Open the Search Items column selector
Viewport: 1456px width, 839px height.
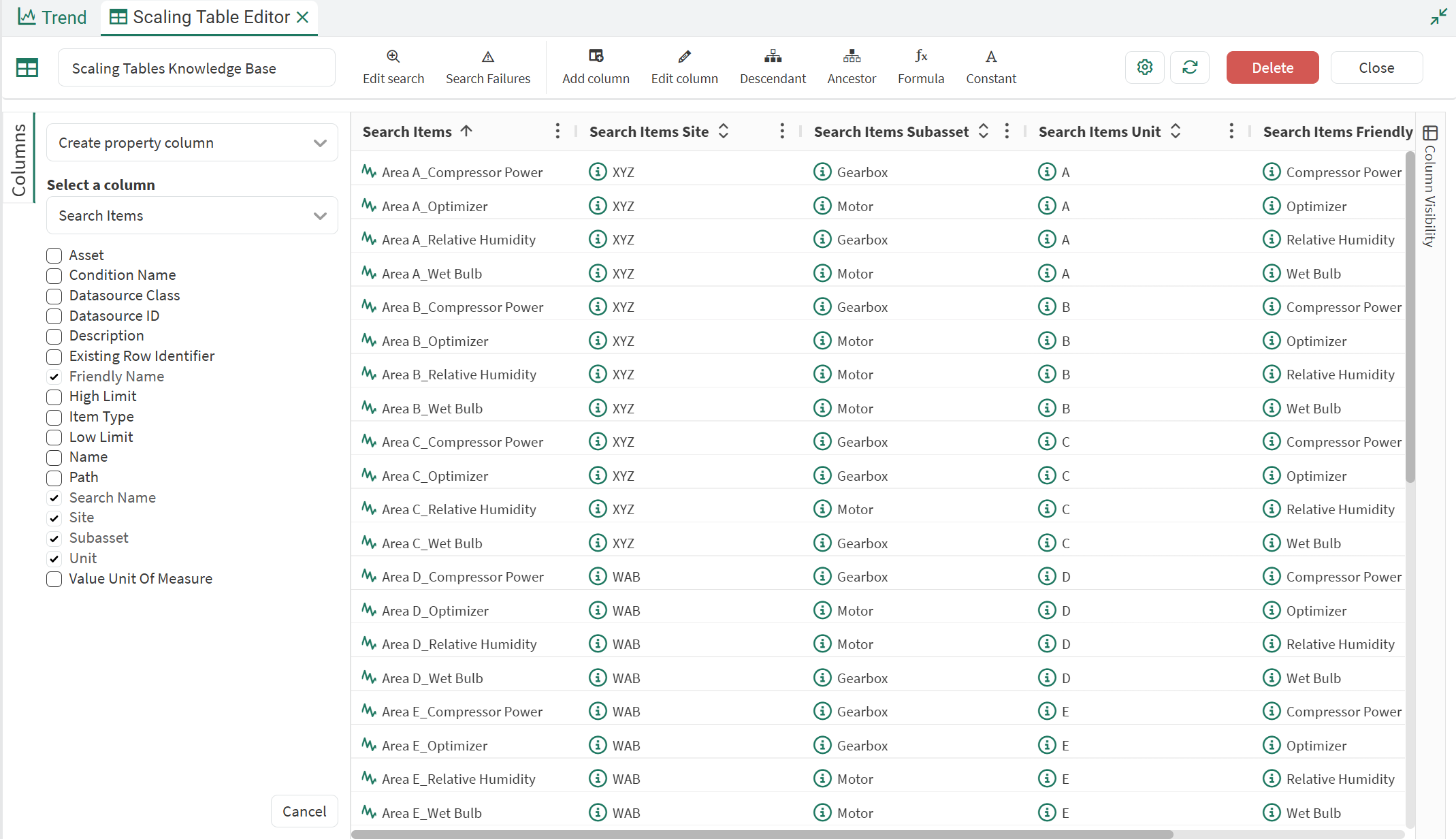(x=192, y=216)
